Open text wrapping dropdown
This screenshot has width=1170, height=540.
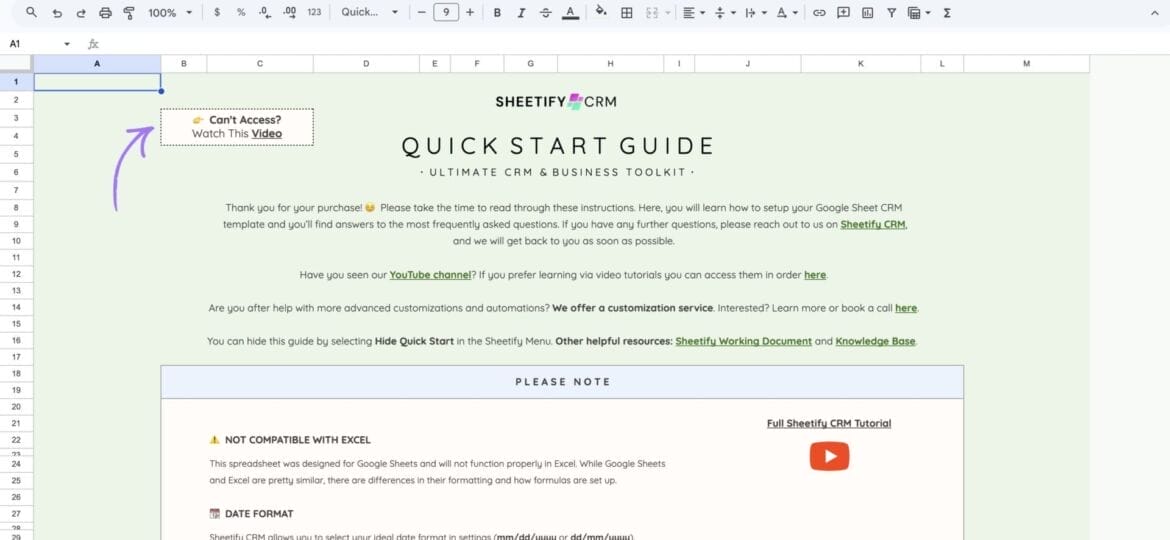tap(756, 13)
